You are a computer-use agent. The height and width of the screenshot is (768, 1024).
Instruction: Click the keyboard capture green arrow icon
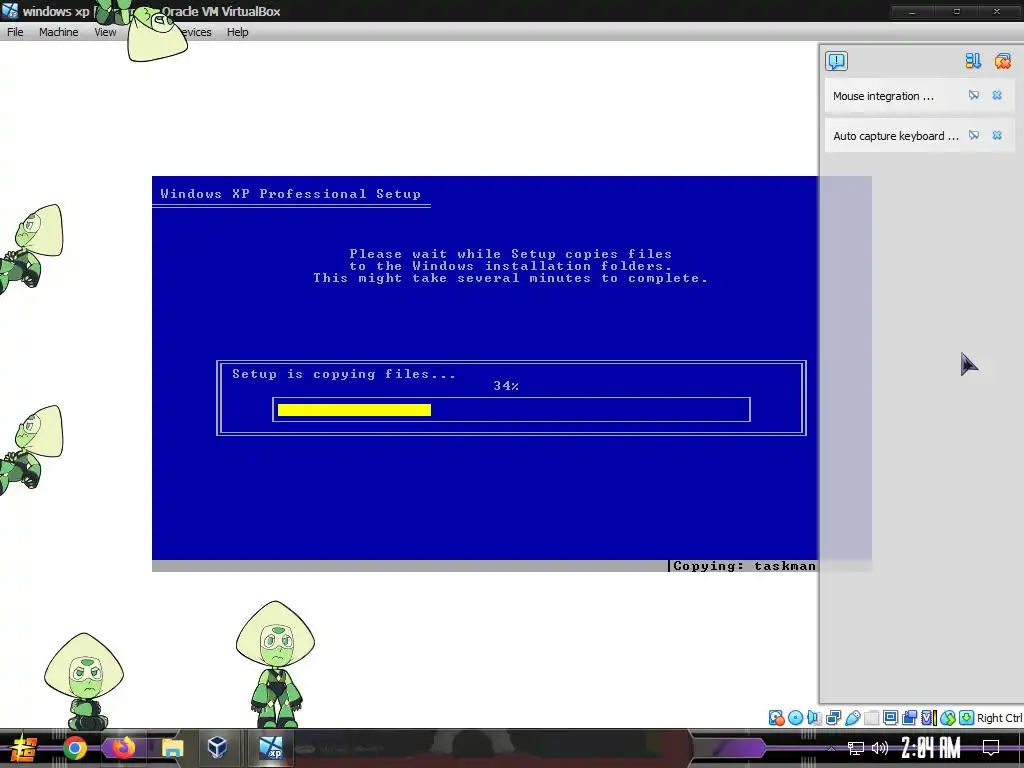click(x=967, y=718)
